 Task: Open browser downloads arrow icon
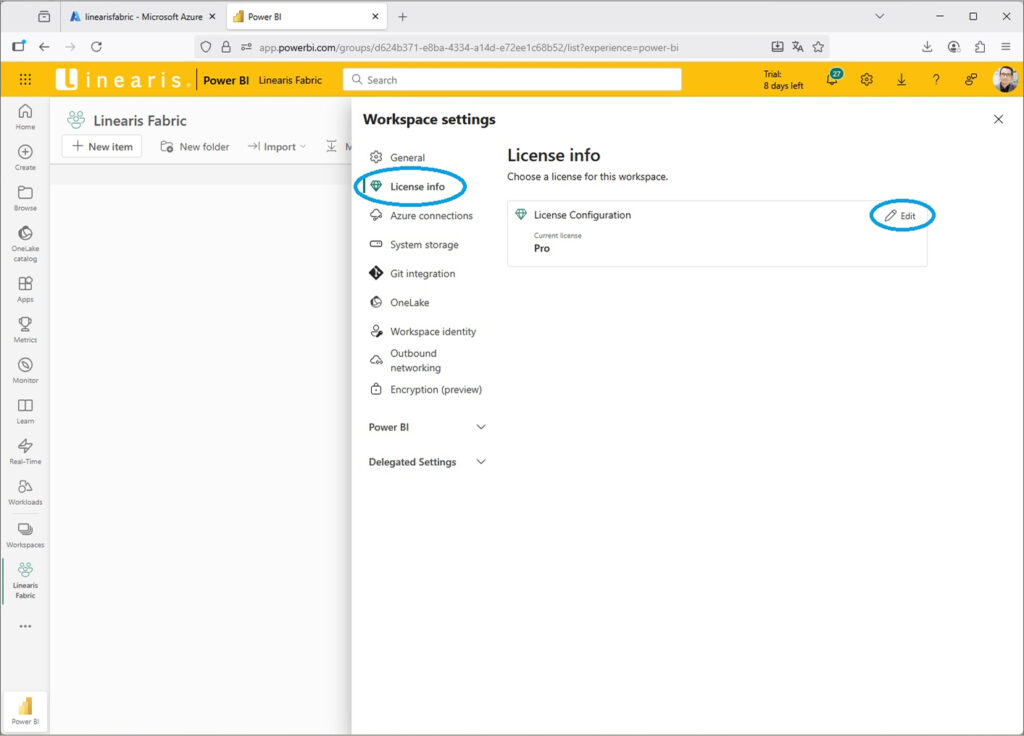[927, 47]
